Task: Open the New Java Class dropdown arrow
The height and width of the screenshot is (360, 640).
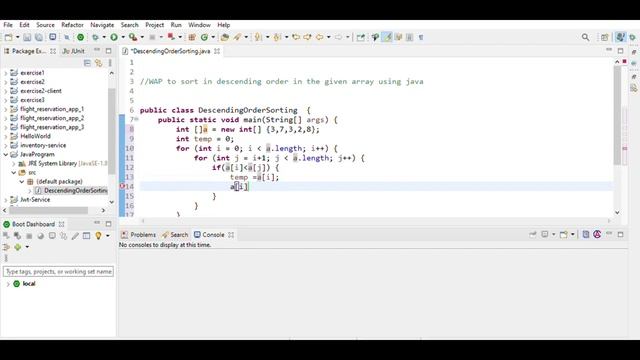Action: (213, 37)
